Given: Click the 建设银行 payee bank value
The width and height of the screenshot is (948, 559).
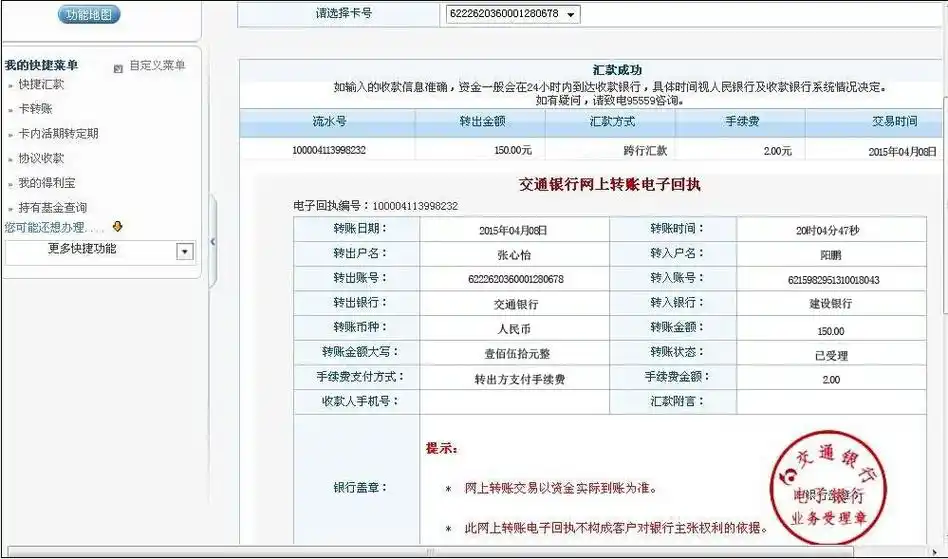Looking at the screenshot, I should coord(831,304).
